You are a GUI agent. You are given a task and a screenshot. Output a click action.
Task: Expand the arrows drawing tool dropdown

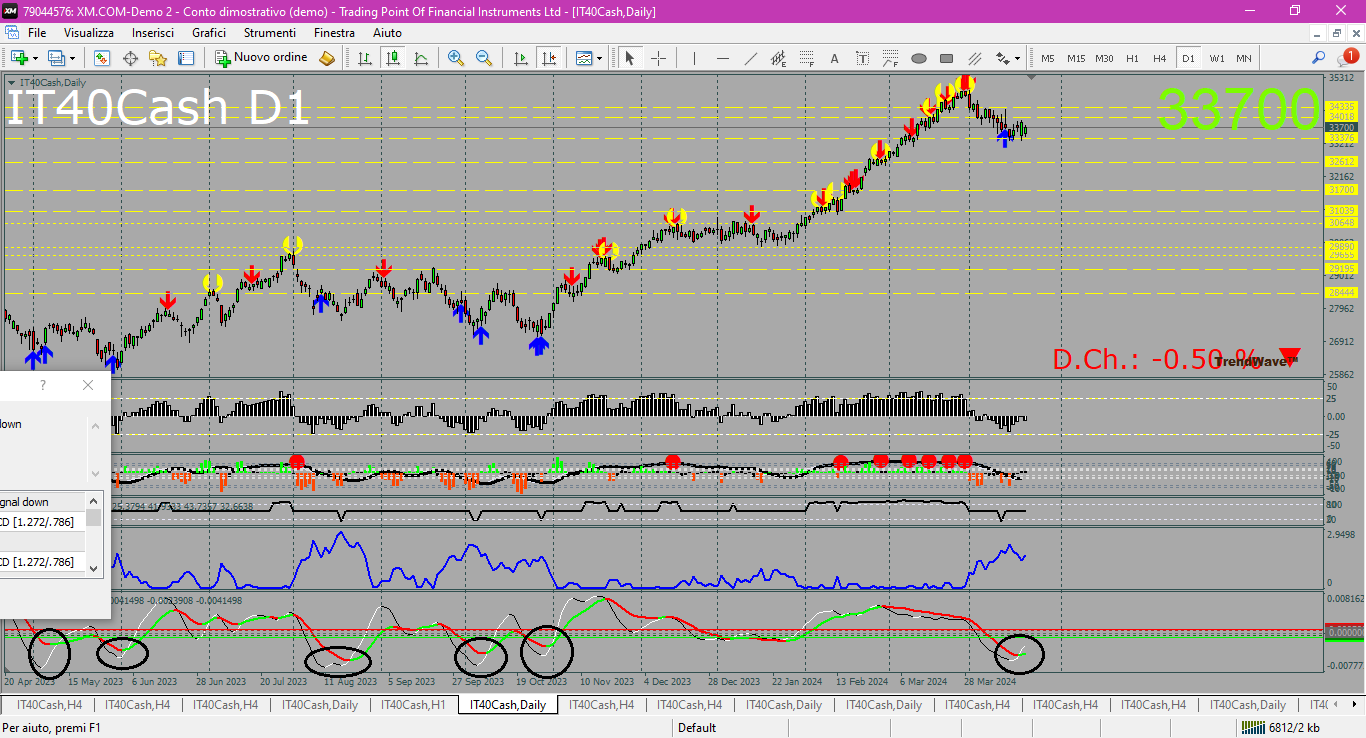(1016, 58)
